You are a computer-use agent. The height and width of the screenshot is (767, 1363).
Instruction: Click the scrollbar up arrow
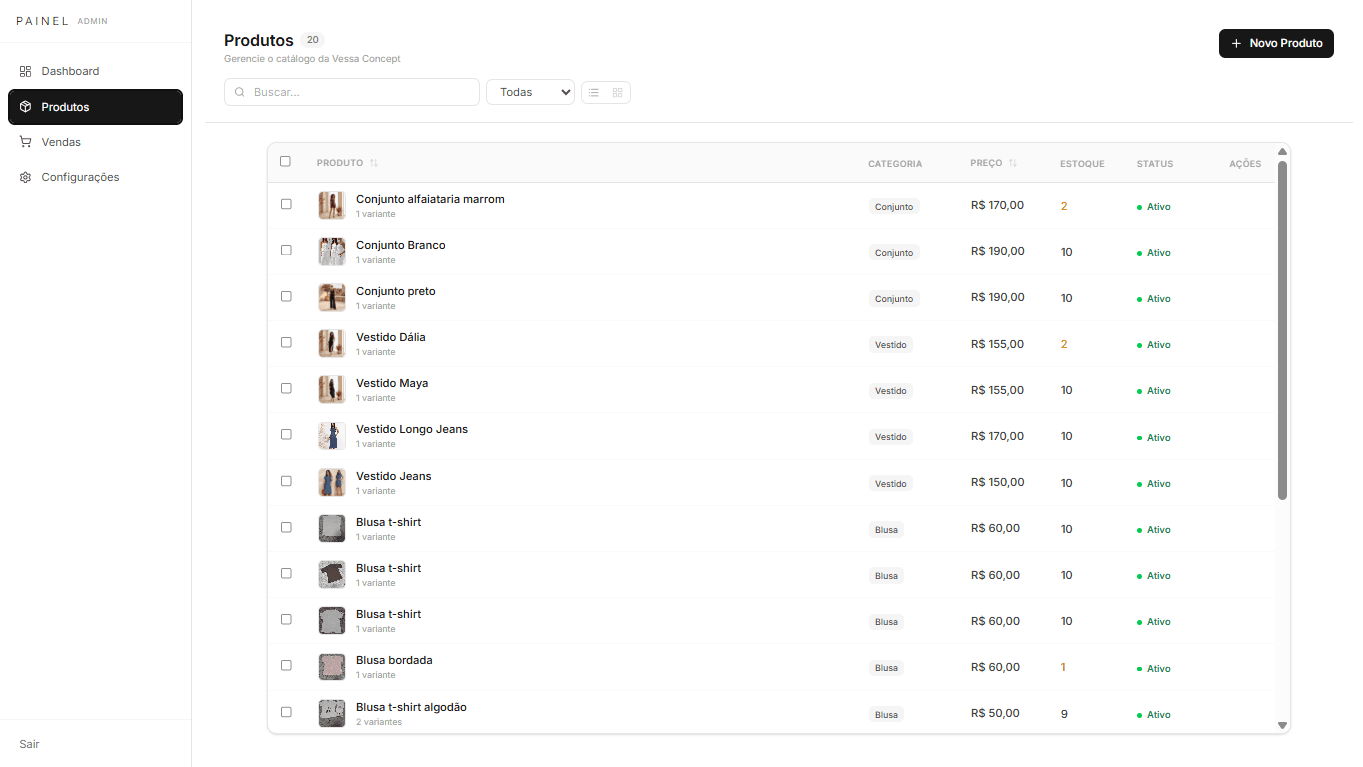point(1283,152)
